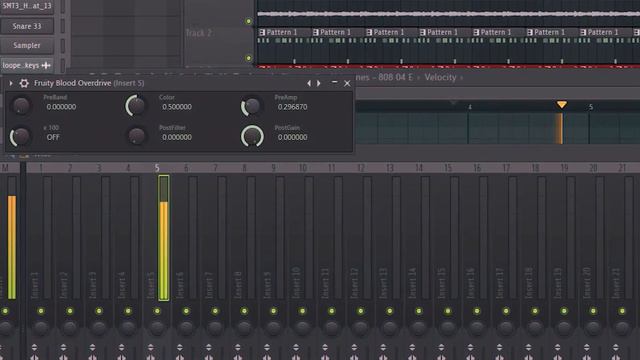Open the Velocity breadcrumb in piano roll
The image size is (640, 360).
tap(440, 77)
